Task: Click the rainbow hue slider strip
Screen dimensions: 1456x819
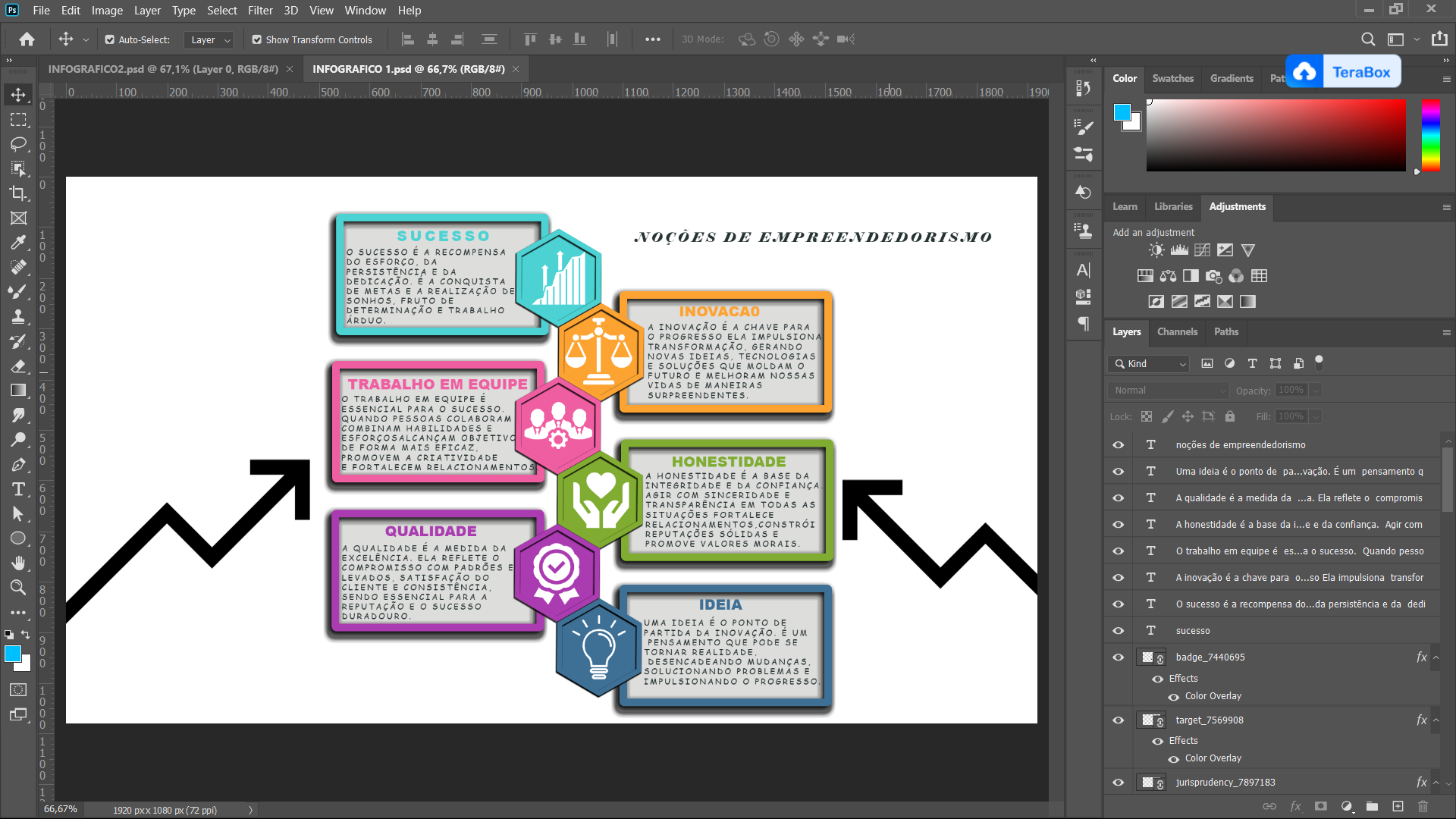Action: point(1430,135)
